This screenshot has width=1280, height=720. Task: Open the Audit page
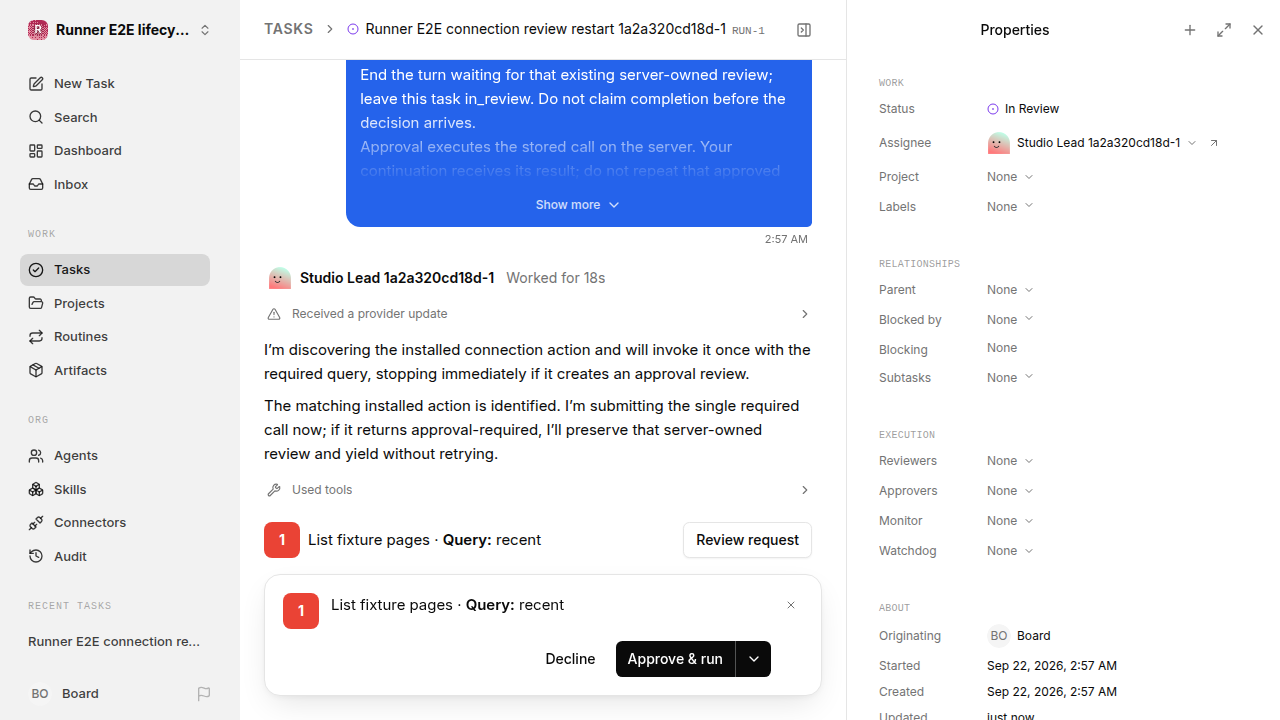pos(115,556)
